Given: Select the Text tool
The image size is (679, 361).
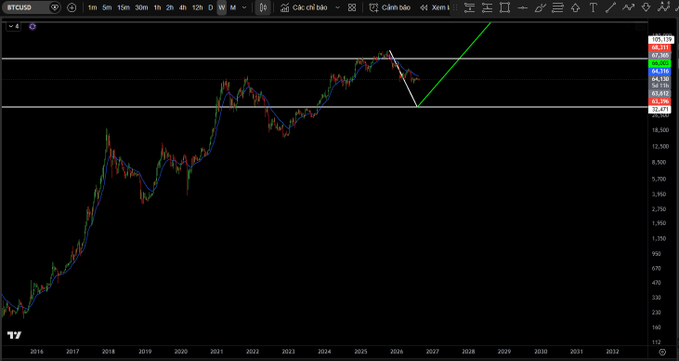Looking at the screenshot, I should 593,7.
